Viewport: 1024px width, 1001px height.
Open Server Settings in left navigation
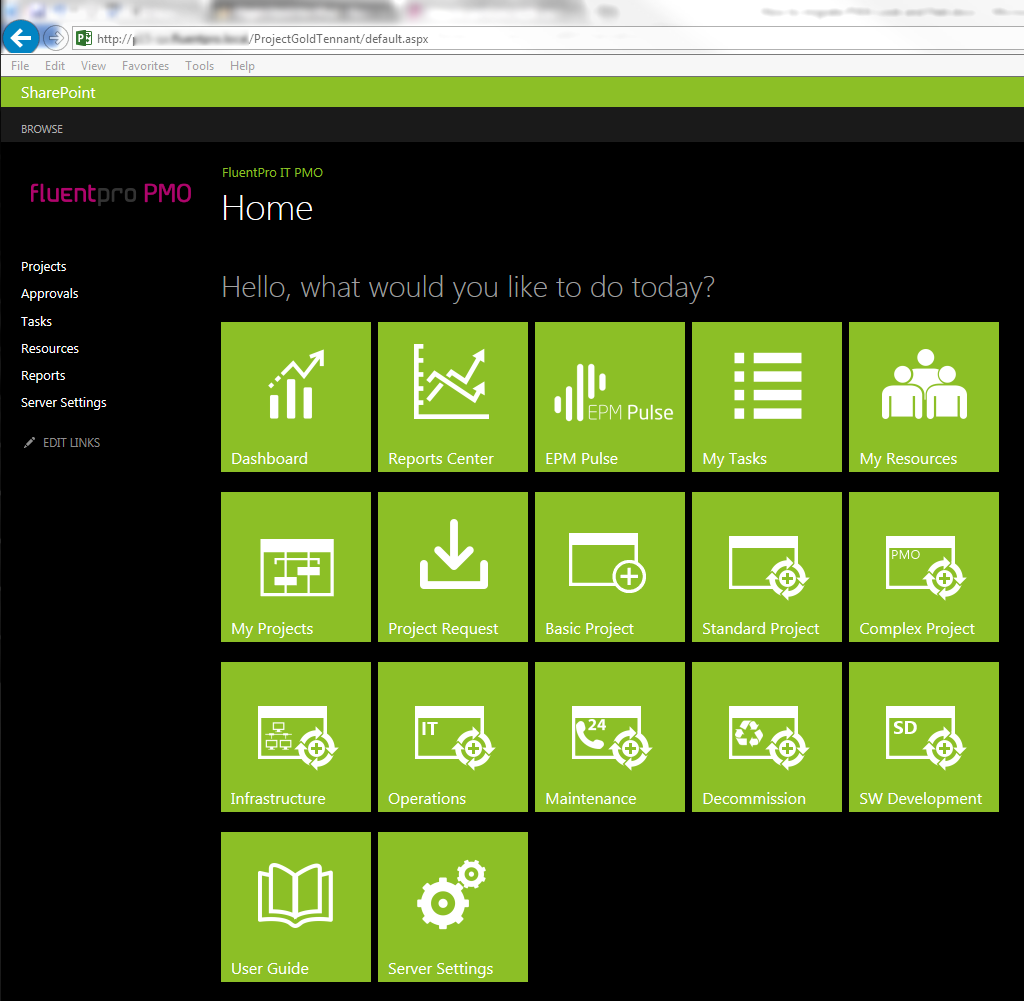[x=63, y=403]
